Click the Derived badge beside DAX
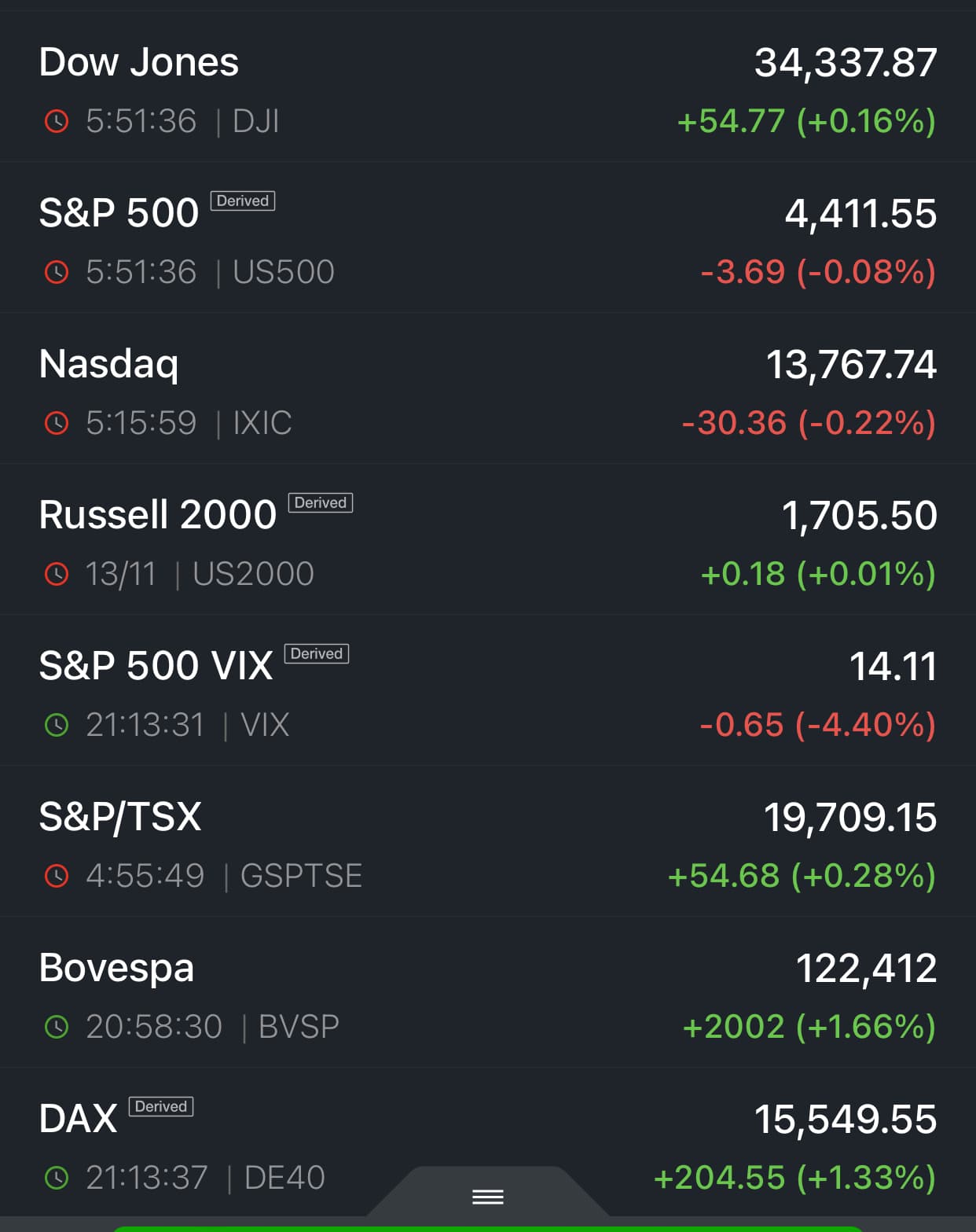 tap(161, 1107)
